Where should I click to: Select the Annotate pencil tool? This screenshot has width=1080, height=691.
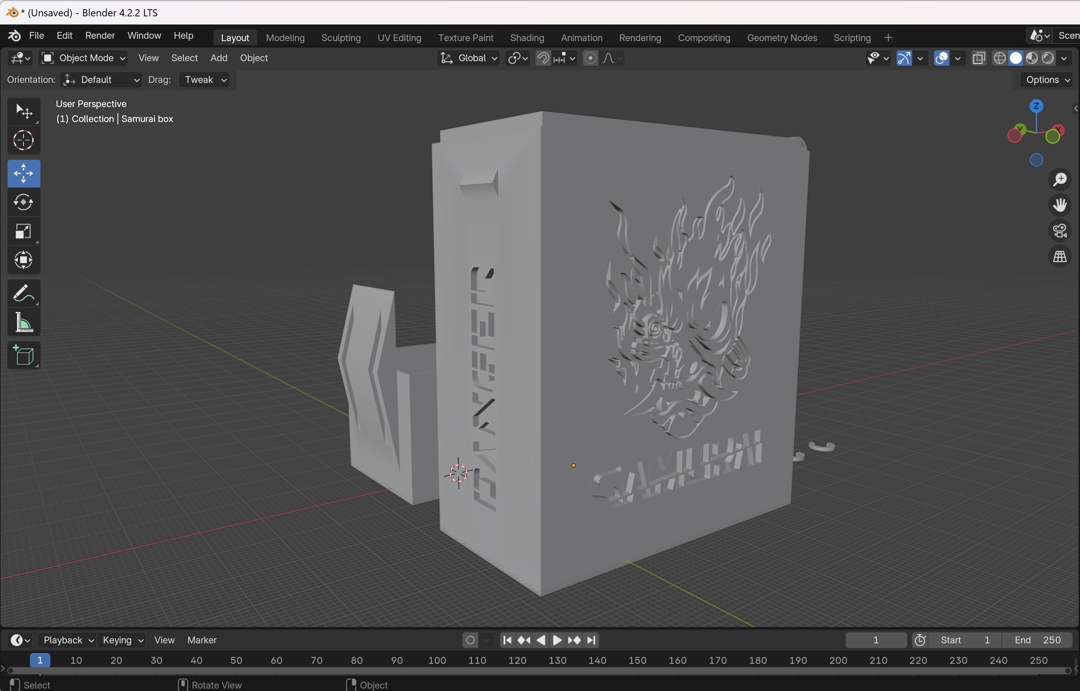(x=23, y=294)
